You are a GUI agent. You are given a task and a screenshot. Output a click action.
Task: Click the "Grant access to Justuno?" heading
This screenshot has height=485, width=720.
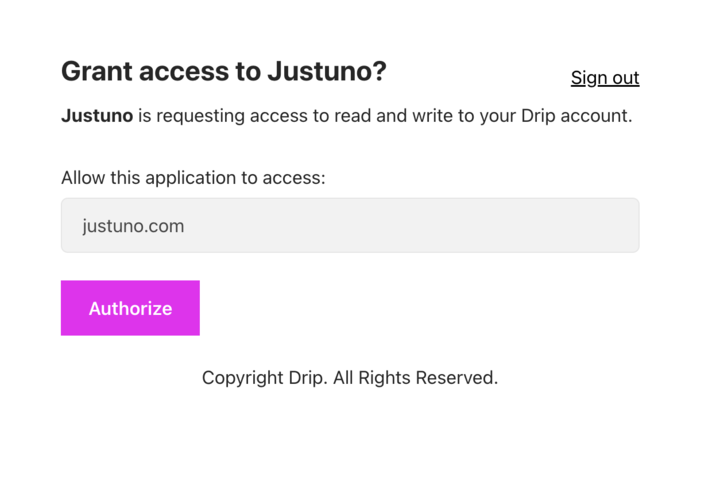click(x=223, y=72)
